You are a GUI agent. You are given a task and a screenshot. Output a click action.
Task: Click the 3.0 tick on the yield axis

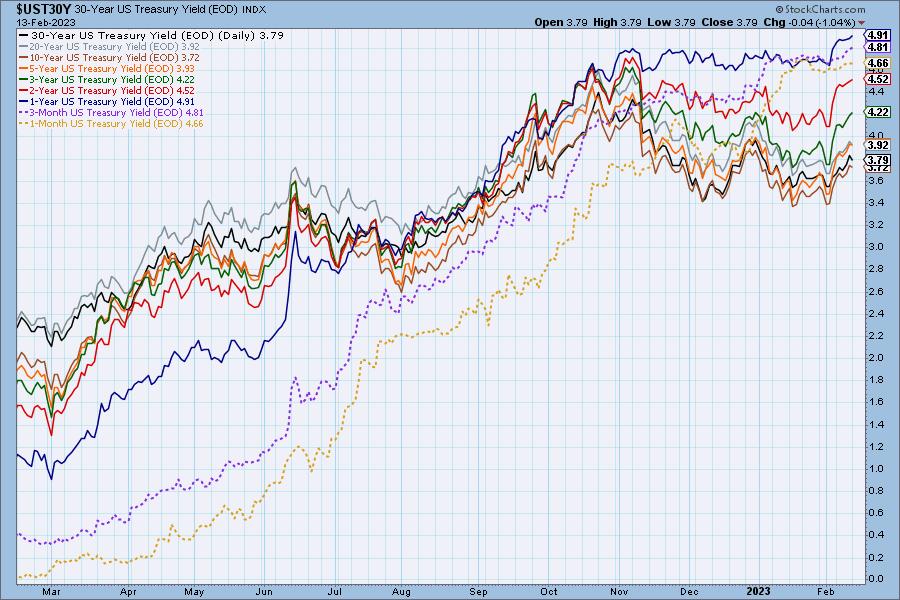click(876, 246)
